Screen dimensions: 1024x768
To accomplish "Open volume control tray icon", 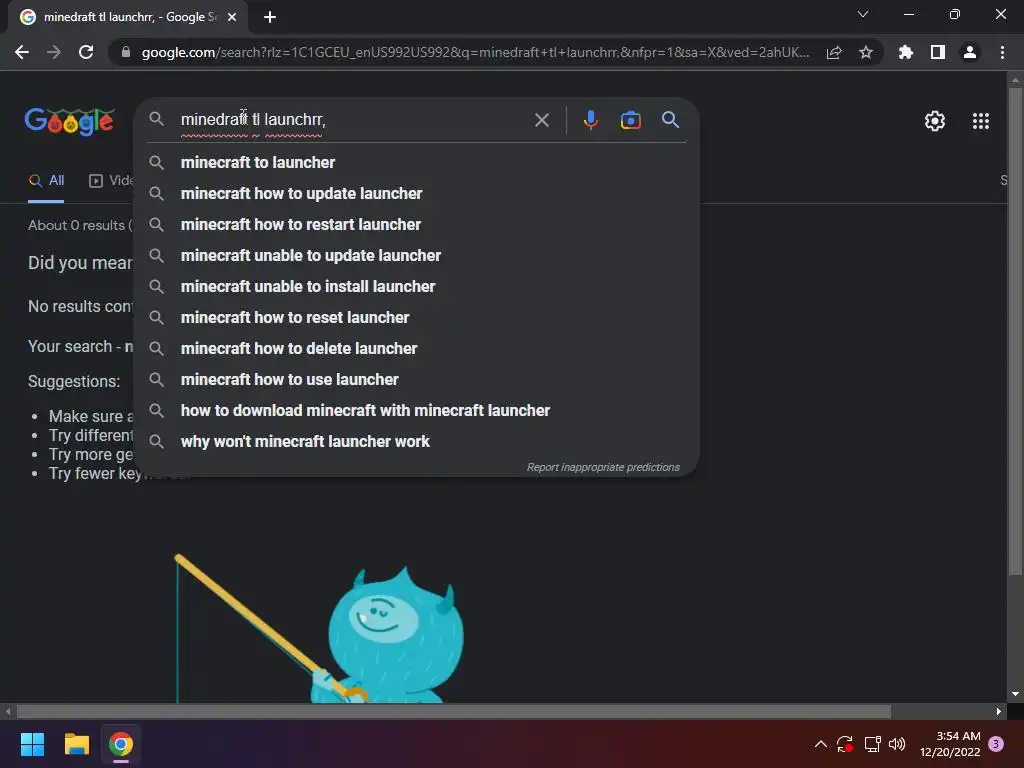I will (x=897, y=744).
